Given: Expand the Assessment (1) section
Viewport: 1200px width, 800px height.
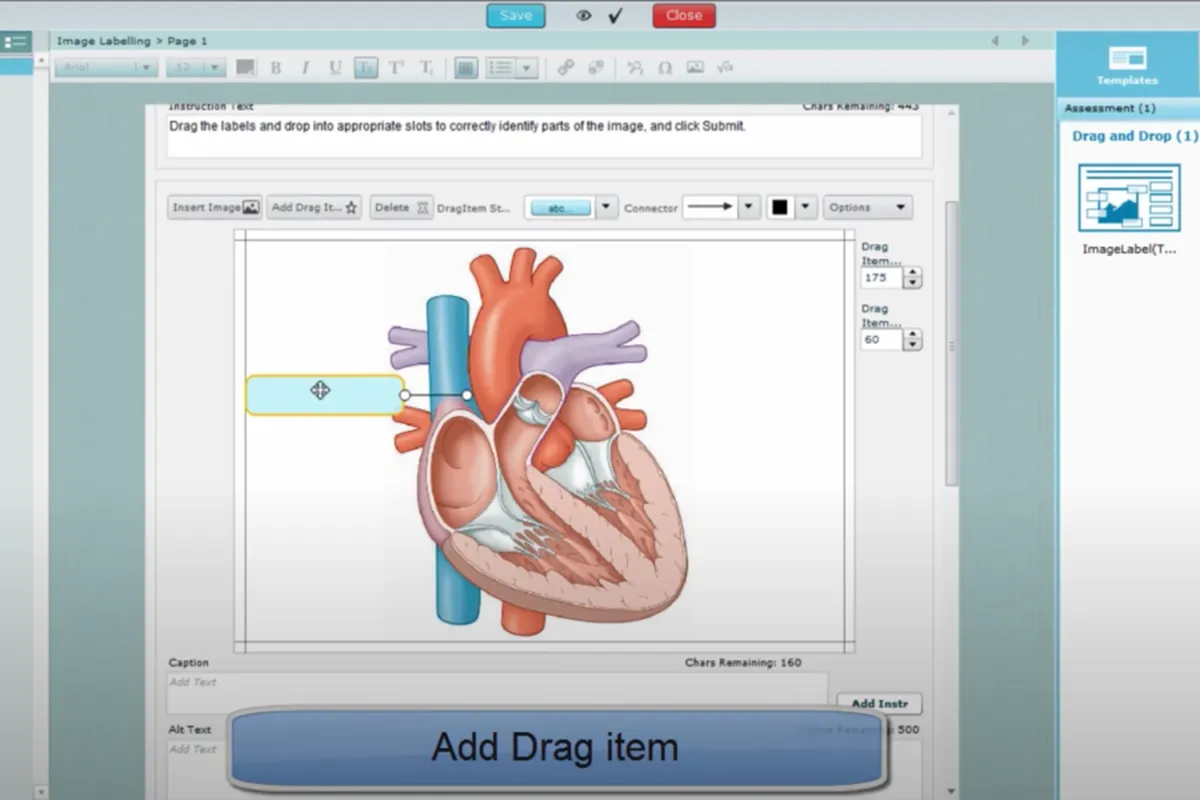Looking at the screenshot, I should (x=1128, y=108).
